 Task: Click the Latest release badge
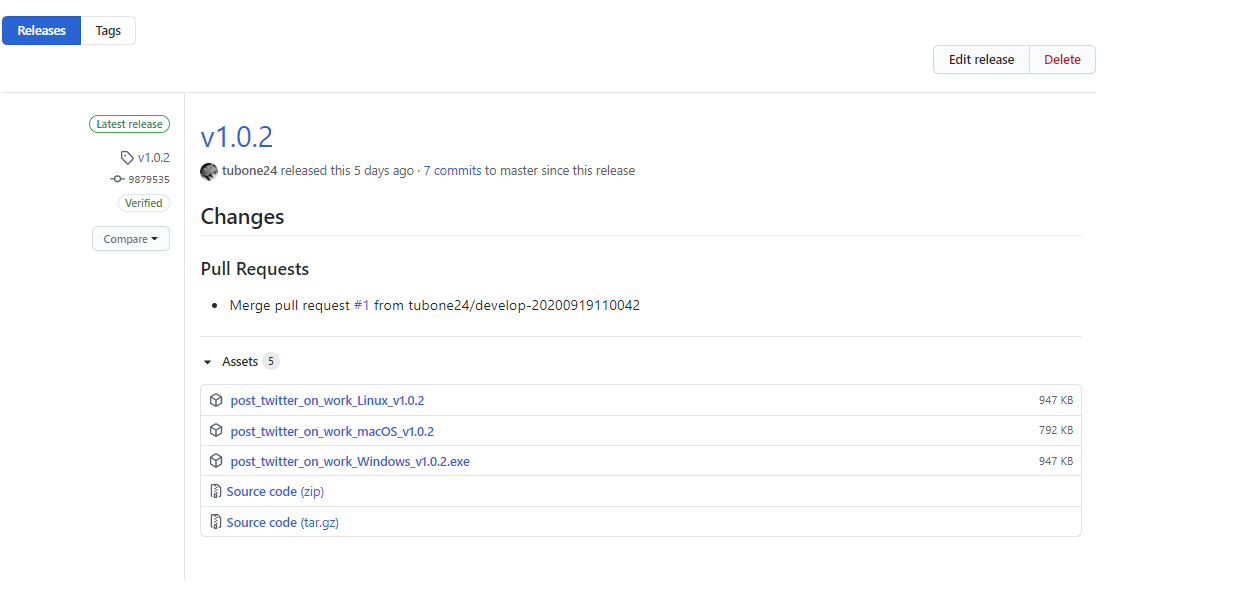click(129, 123)
